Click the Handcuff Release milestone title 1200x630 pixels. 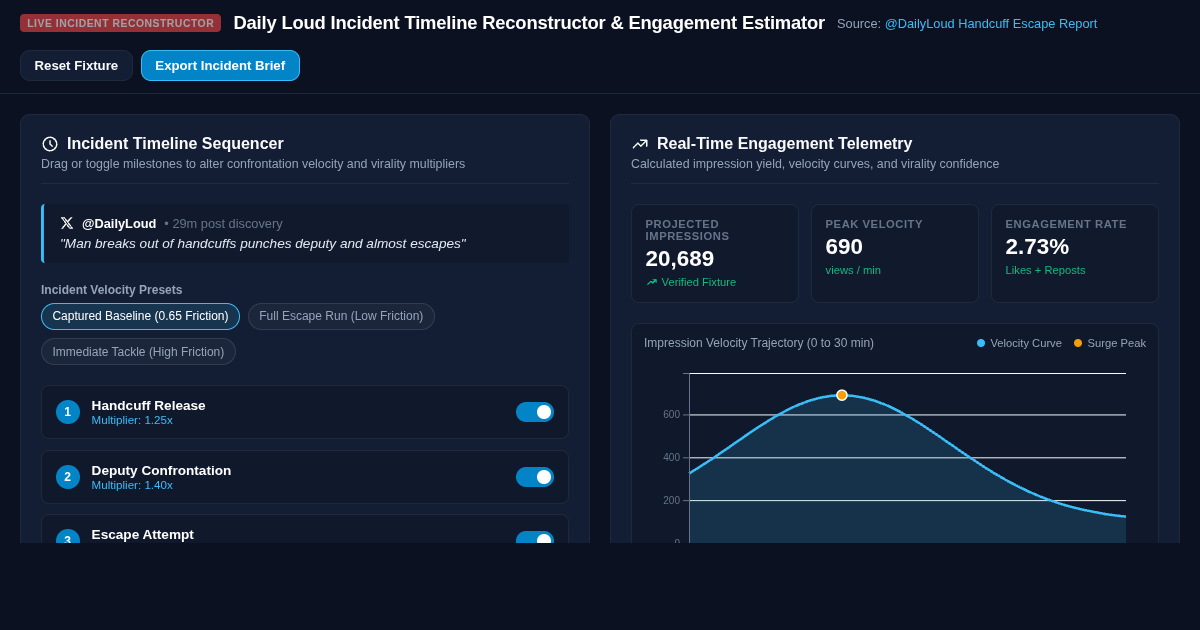click(148, 405)
